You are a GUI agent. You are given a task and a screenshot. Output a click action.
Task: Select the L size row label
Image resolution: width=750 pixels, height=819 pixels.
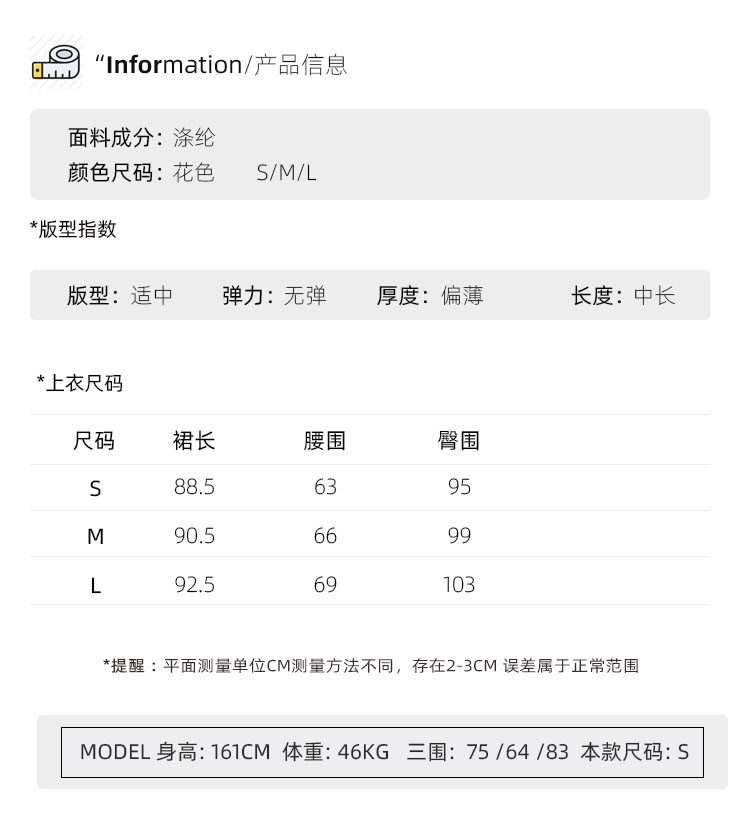pyautogui.click(x=95, y=585)
